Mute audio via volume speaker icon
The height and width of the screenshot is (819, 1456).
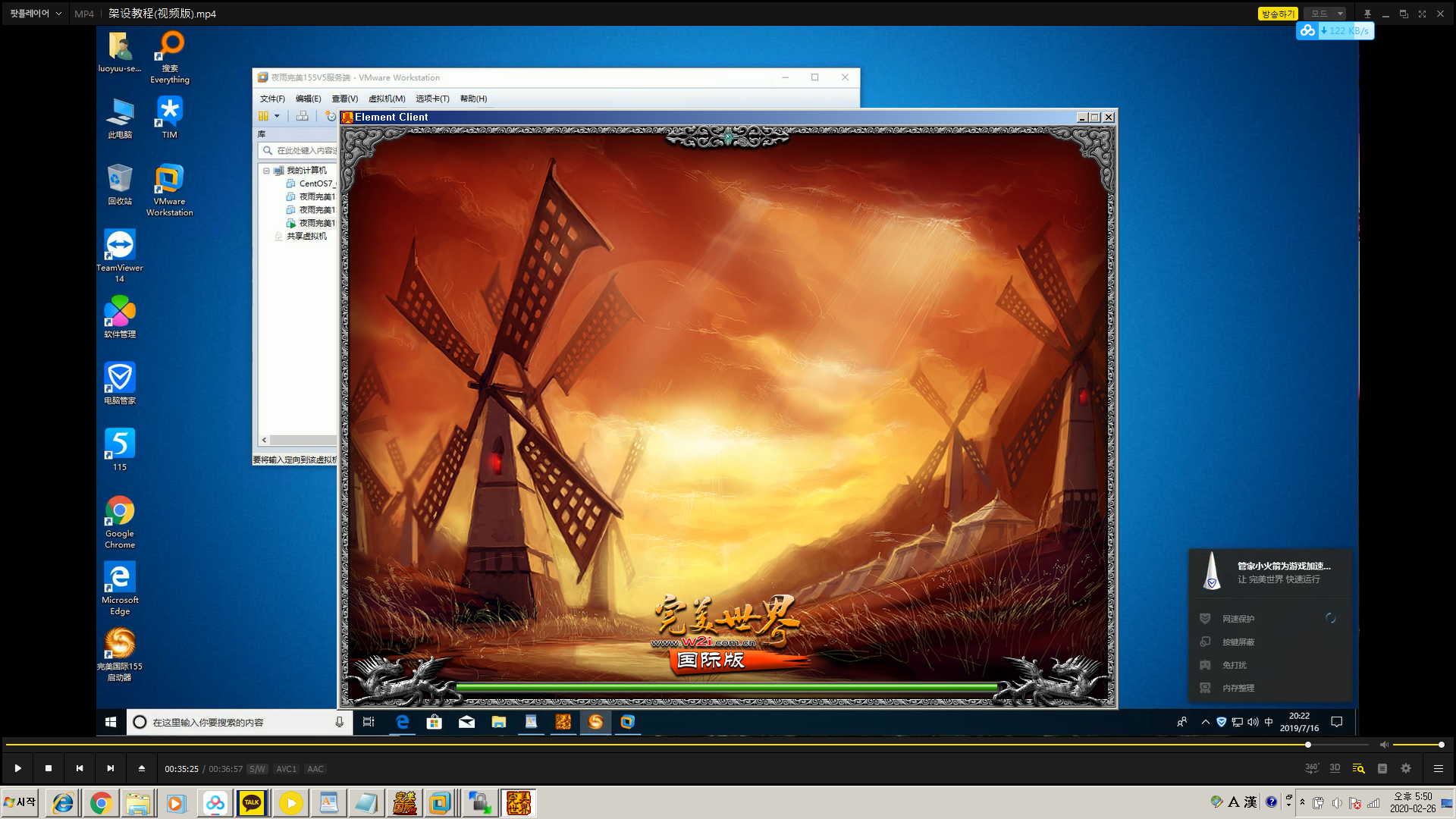1384,745
